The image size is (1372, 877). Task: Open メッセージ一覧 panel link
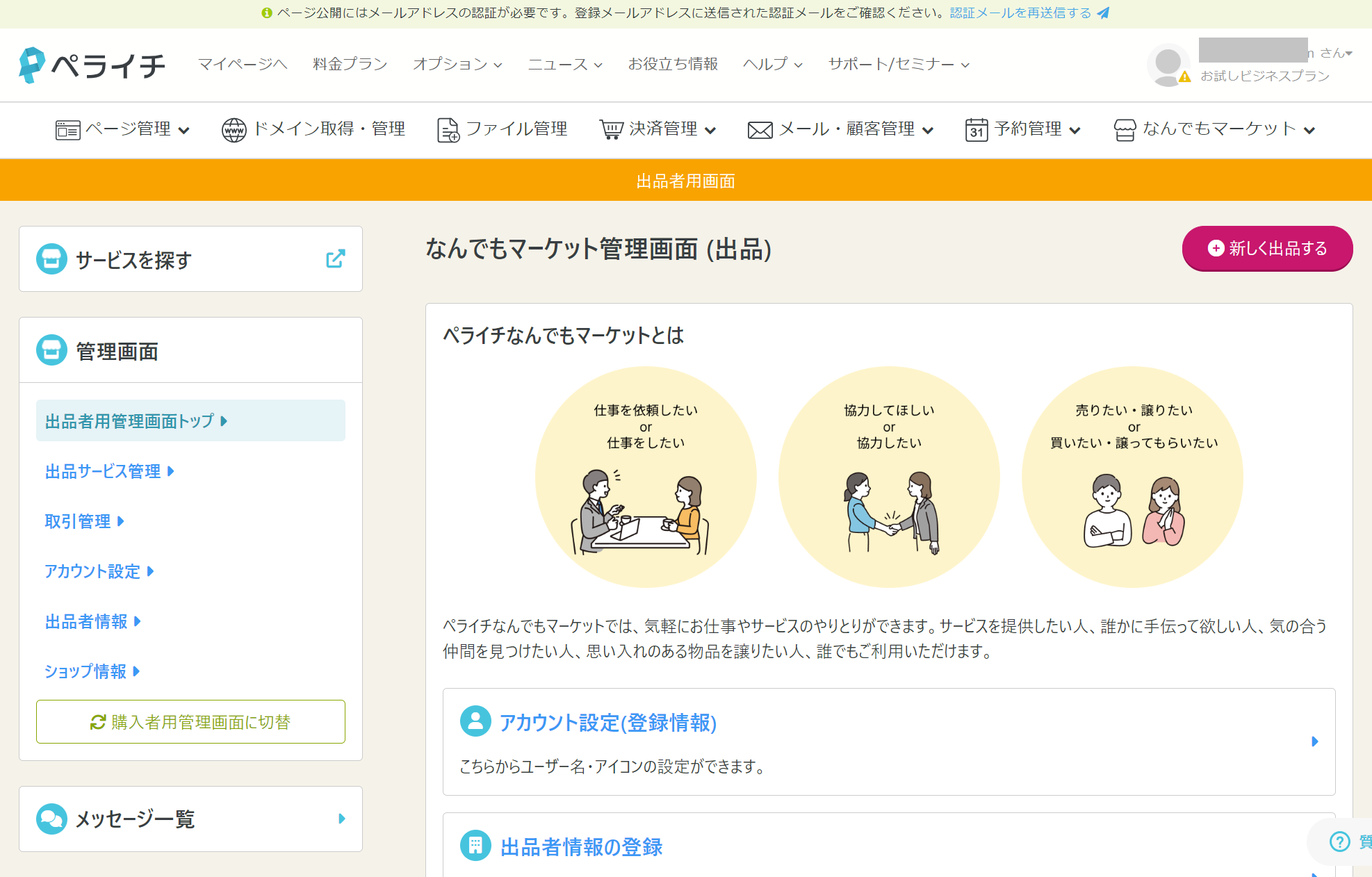tap(190, 819)
